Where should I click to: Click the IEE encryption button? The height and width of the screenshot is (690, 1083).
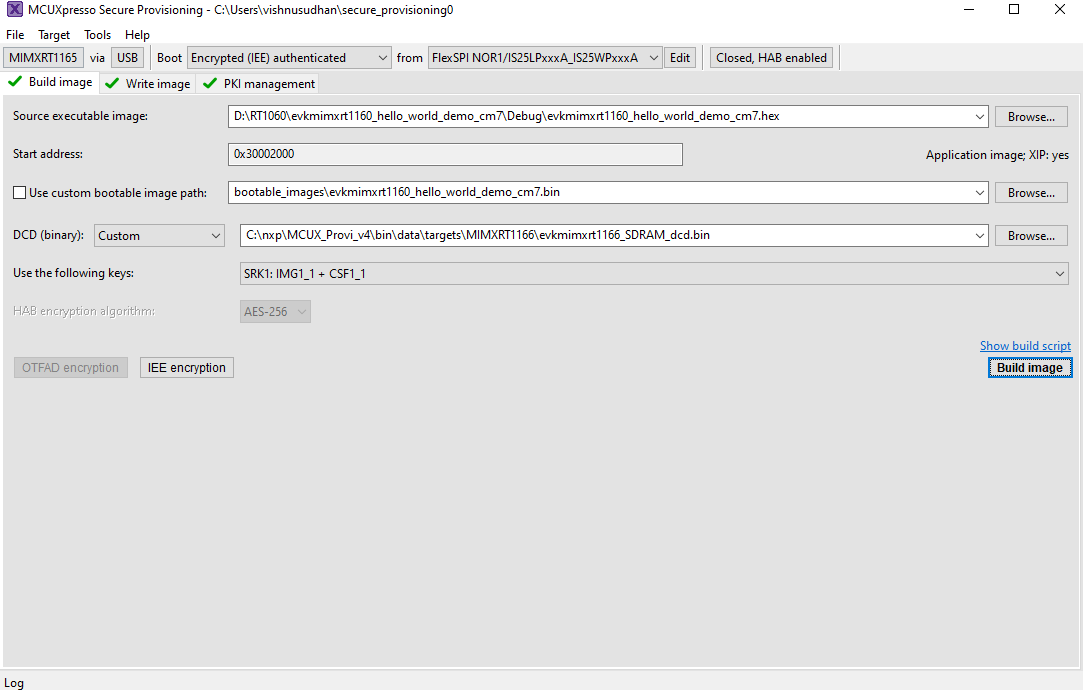(x=186, y=367)
